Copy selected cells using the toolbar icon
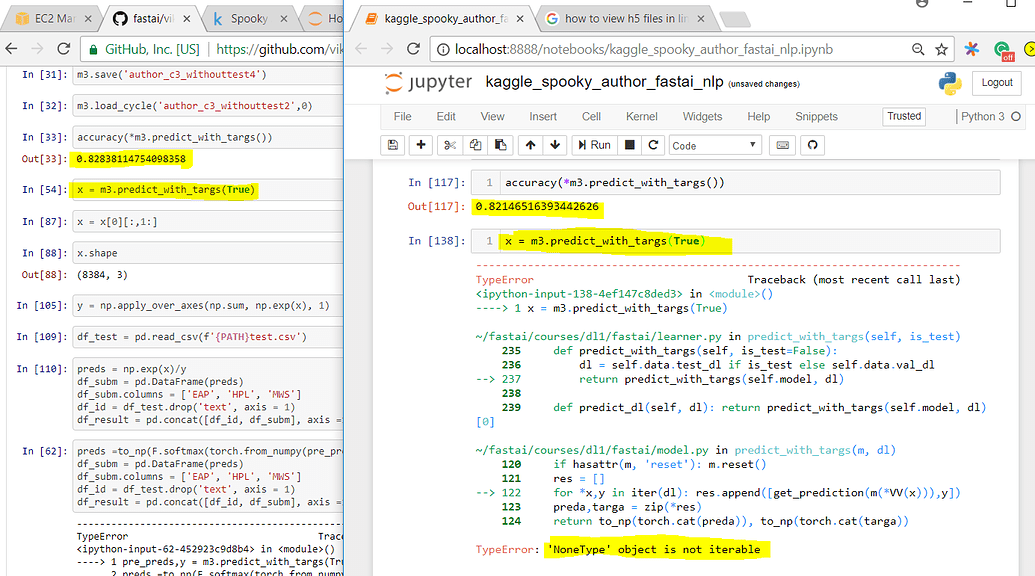Viewport: 1035px width, 576px height. [475, 145]
